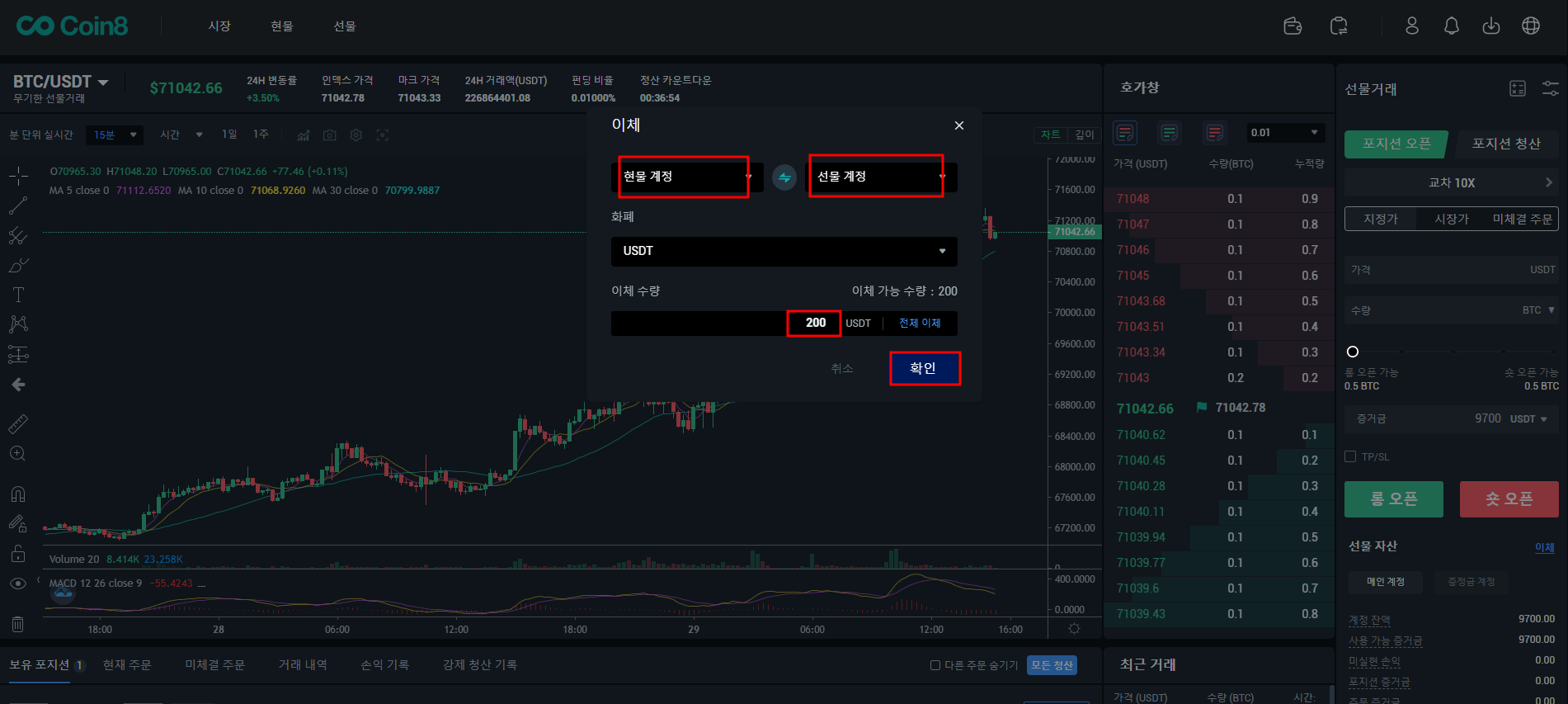
Task: Click the swap accounts icon in transfer dialog
Action: (784, 177)
